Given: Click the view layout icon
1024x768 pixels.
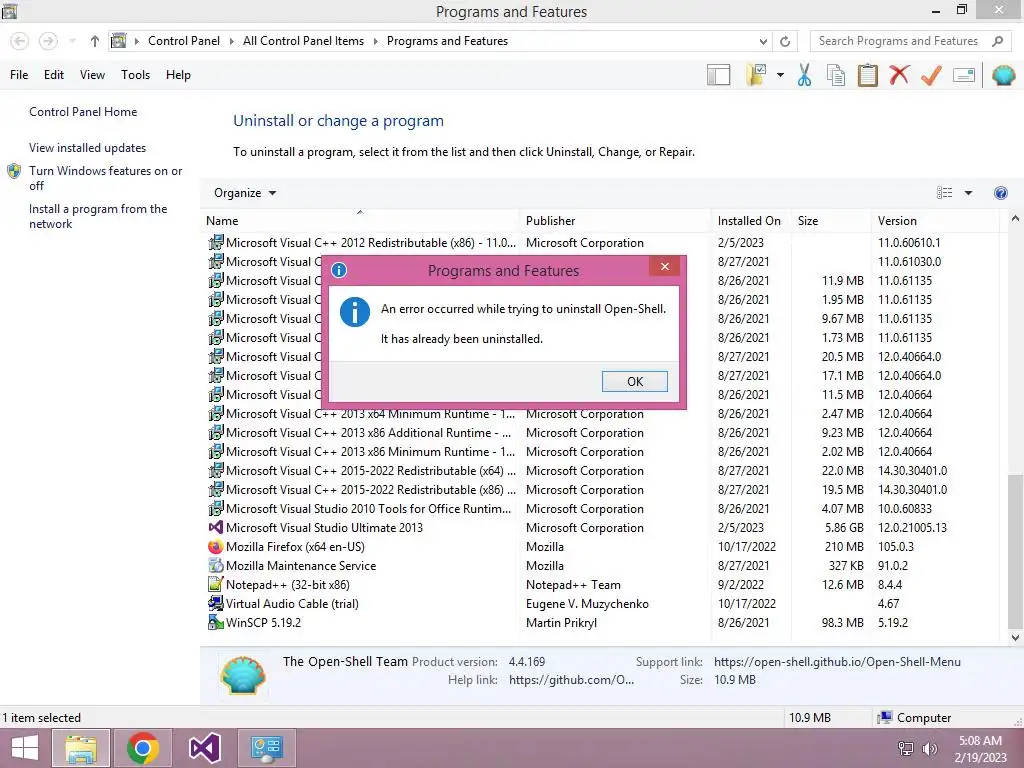Looking at the screenshot, I should coord(944,193).
